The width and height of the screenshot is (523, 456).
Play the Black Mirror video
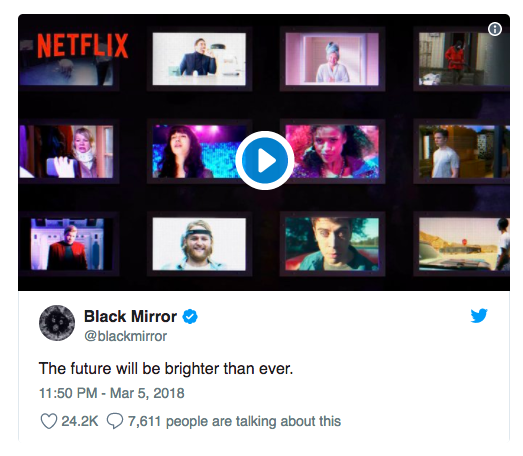point(265,160)
